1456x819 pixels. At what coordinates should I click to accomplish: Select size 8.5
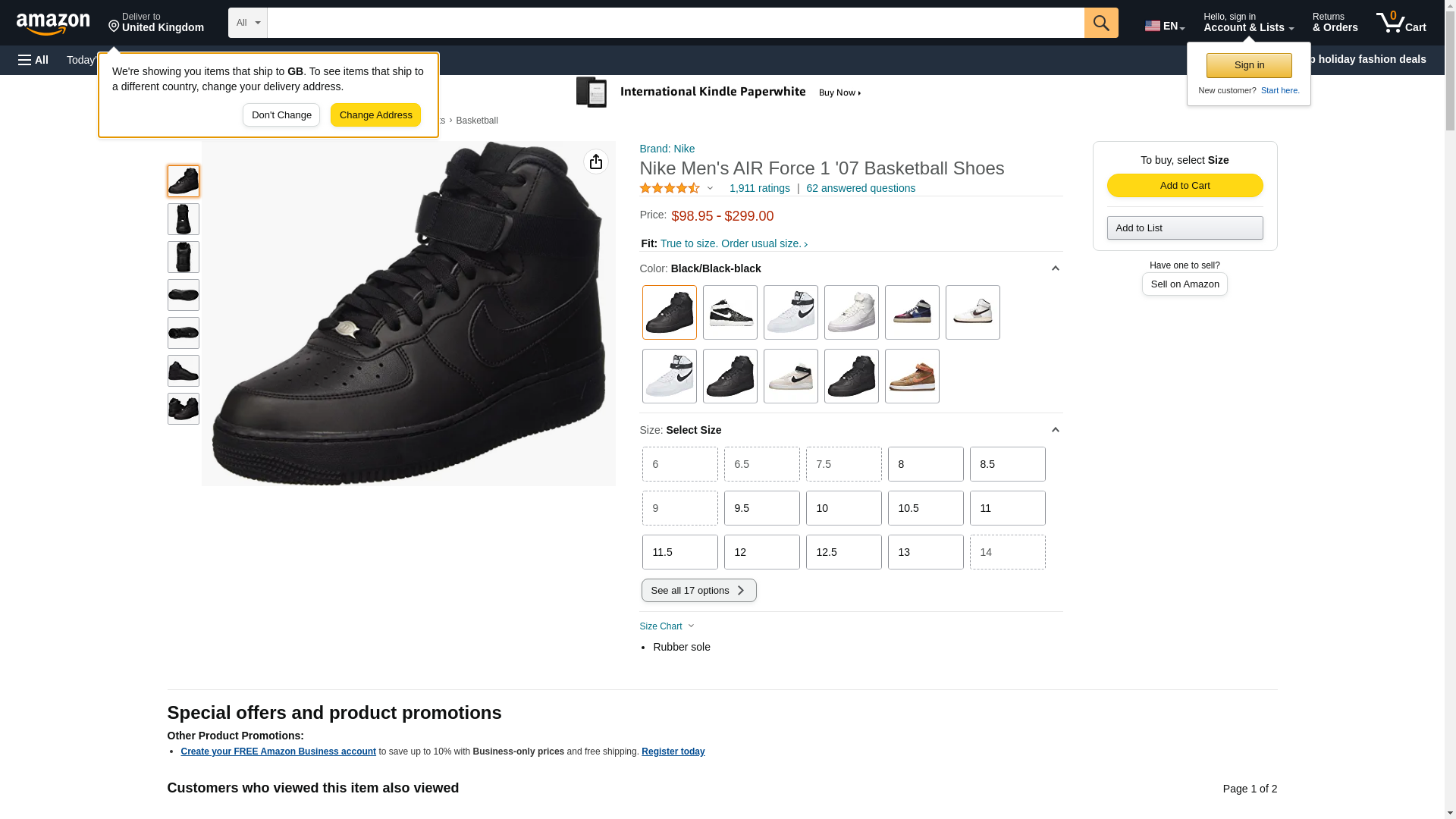pyautogui.click(x=1006, y=464)
